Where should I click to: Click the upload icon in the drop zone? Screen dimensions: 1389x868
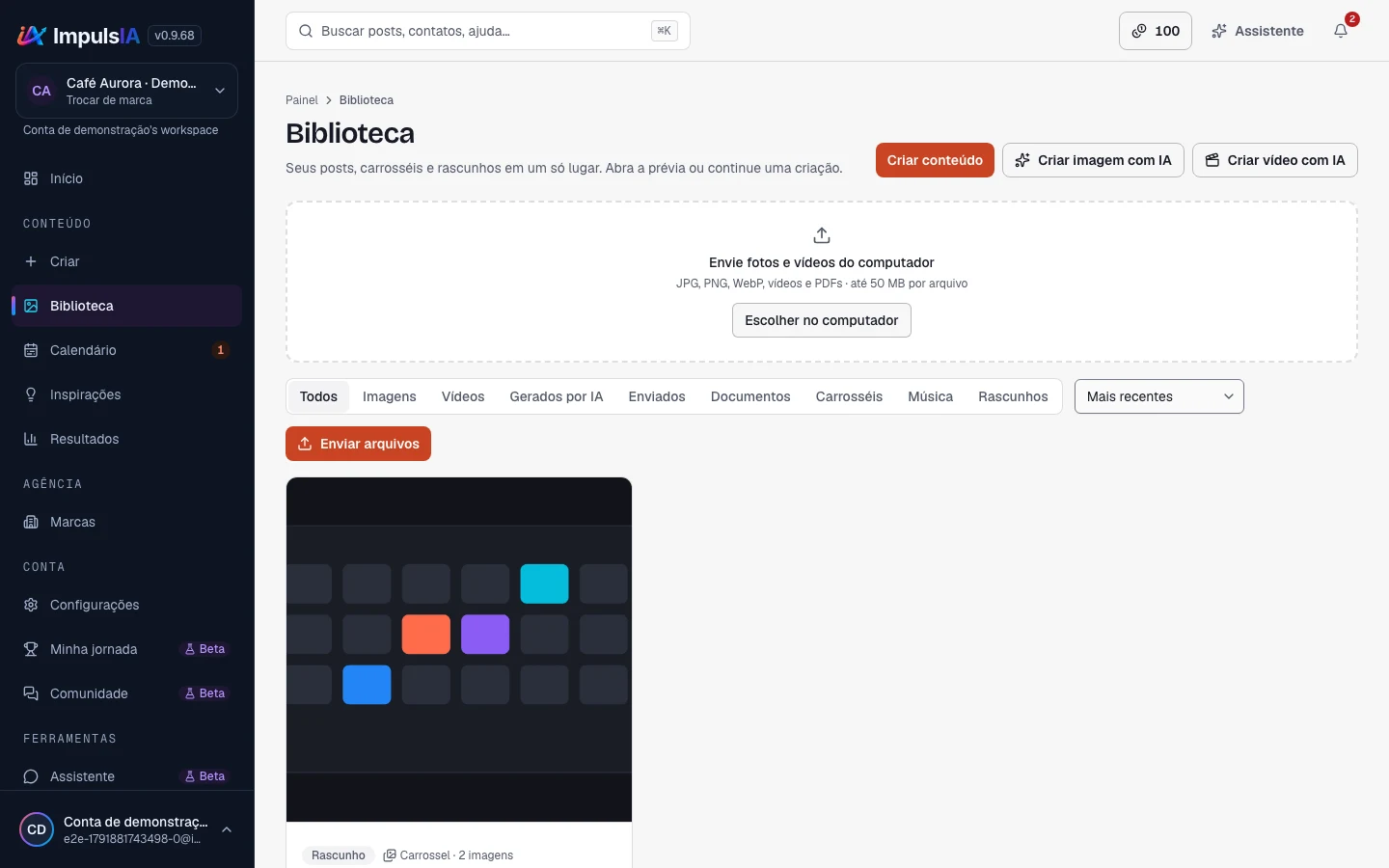[x=822, y=235]
